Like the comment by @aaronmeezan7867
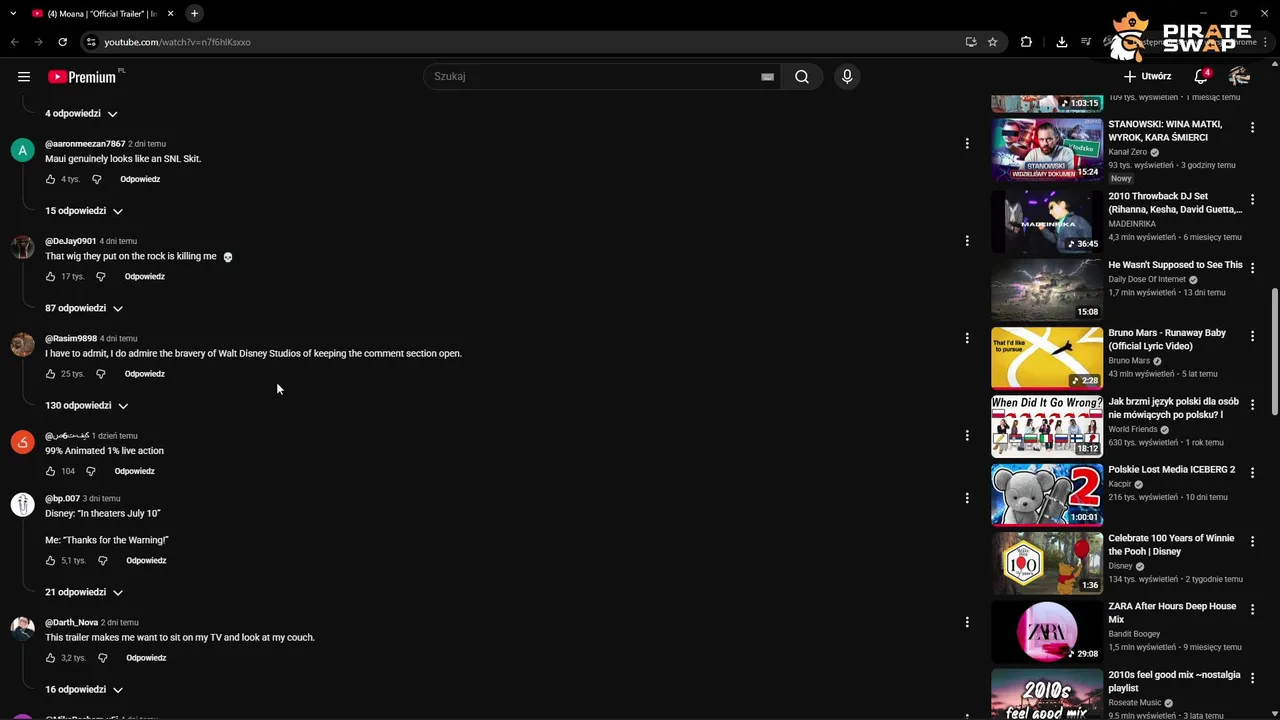The height and width of the screenshot is (720, 1280). pyautogui.click(x=50, y=179)
